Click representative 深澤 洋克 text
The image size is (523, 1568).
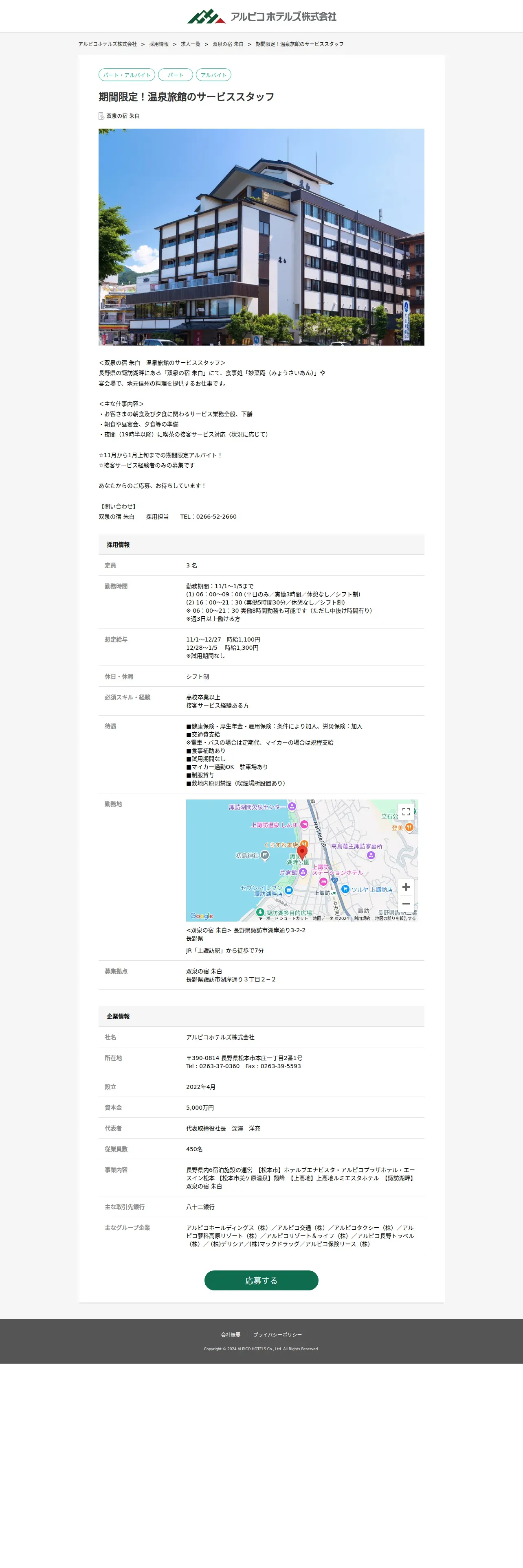246,1128
